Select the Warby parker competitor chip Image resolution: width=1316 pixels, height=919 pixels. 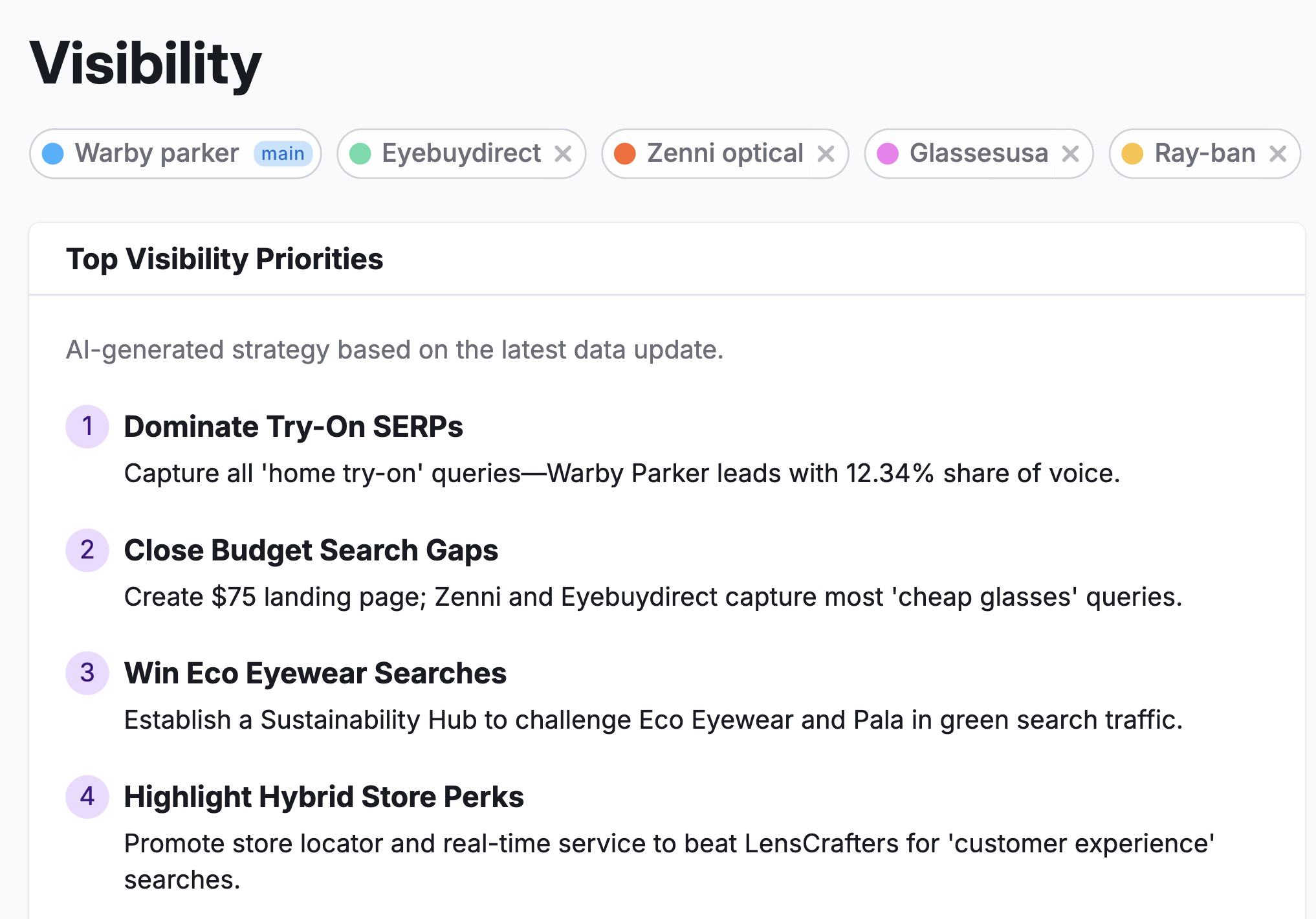point(155,153)
